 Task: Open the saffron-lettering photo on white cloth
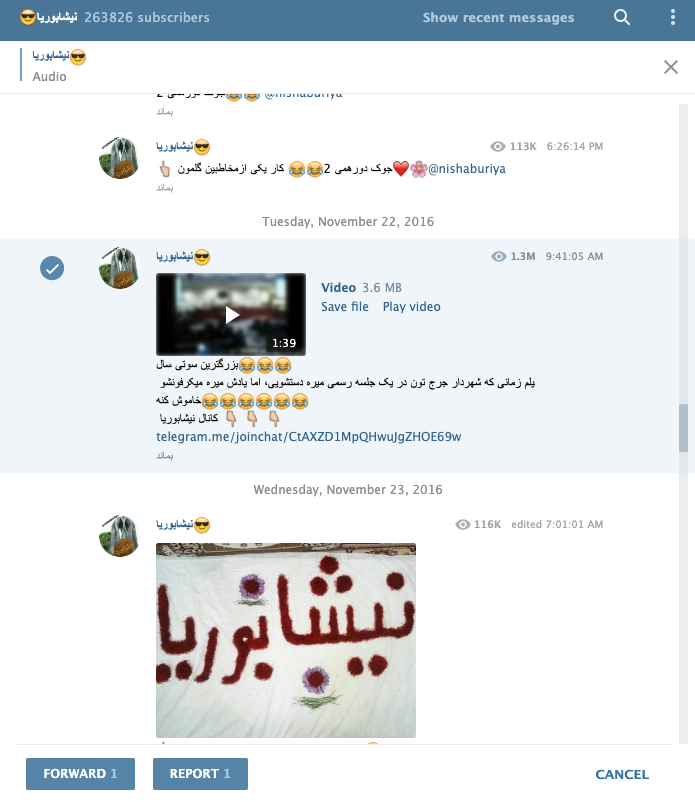[x=286, y=640]
